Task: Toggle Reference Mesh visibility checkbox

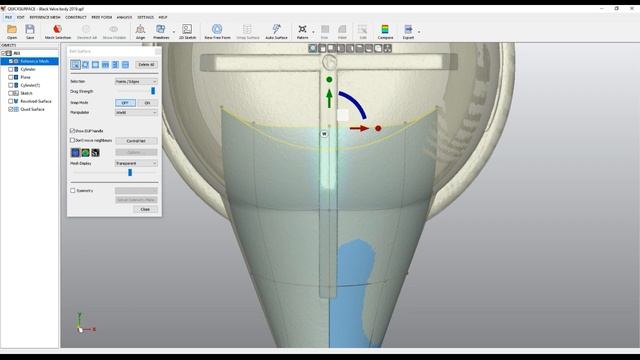Action: tap(11, 61)
